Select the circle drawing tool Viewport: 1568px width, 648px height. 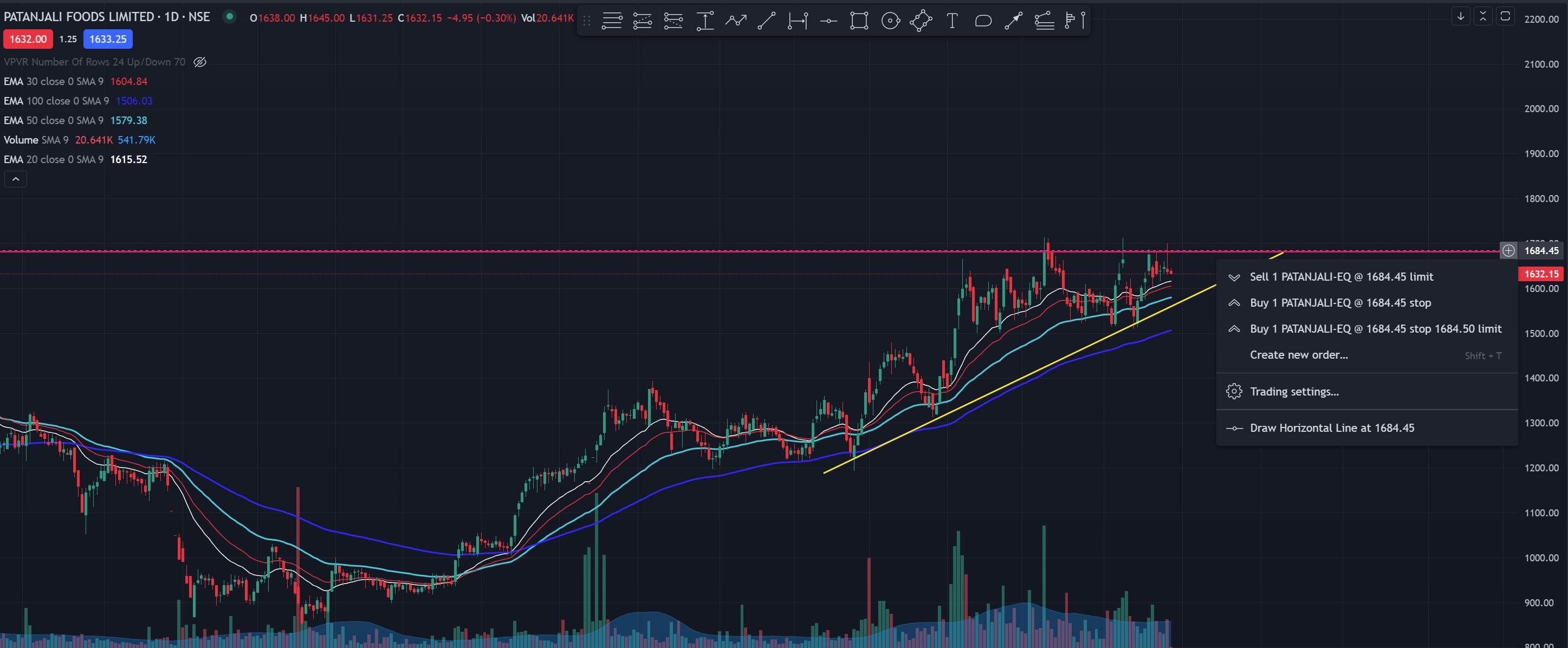click(890, 21)
